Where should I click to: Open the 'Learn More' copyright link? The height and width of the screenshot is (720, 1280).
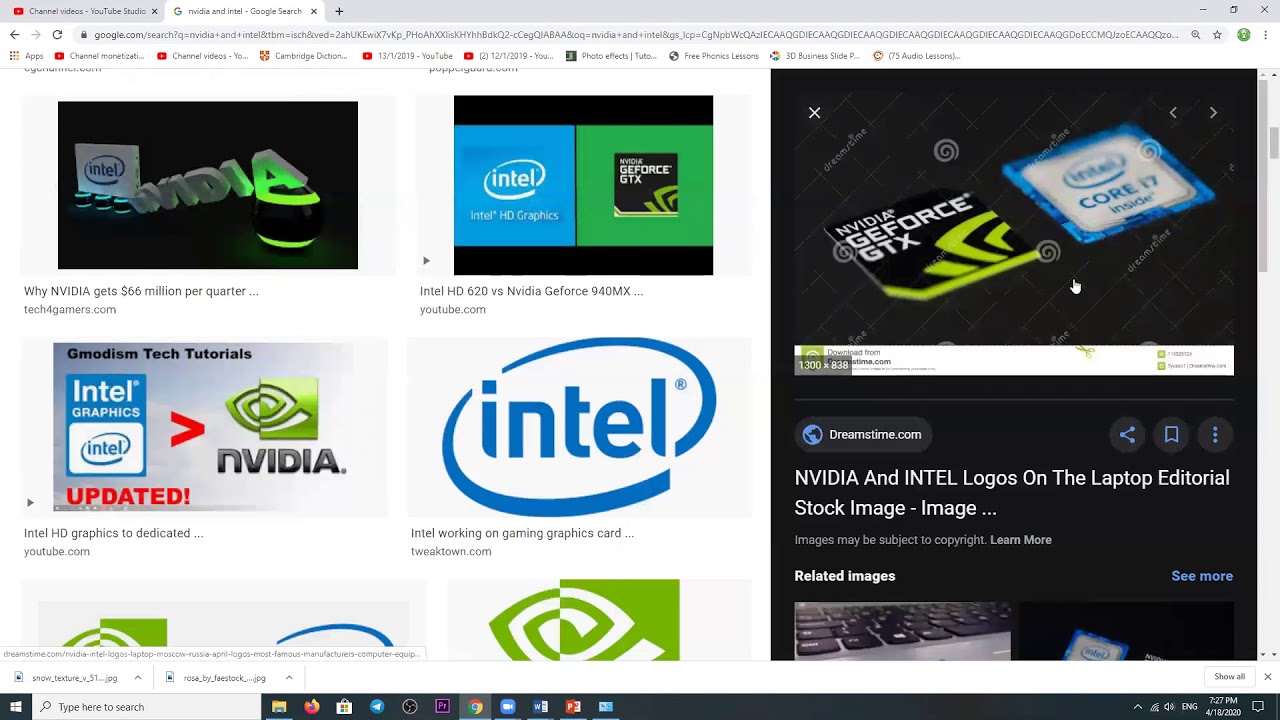[x=1020, y=540]
